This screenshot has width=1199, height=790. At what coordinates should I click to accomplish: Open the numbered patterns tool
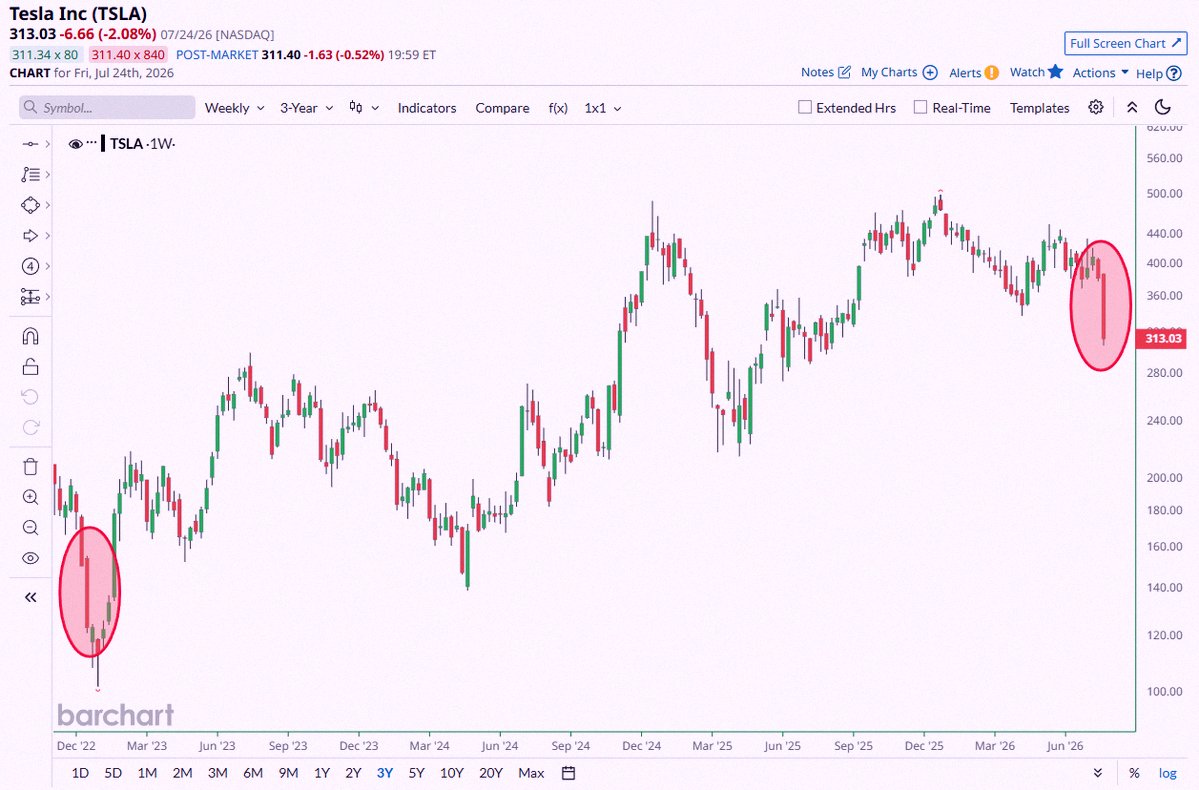(30, 266)
